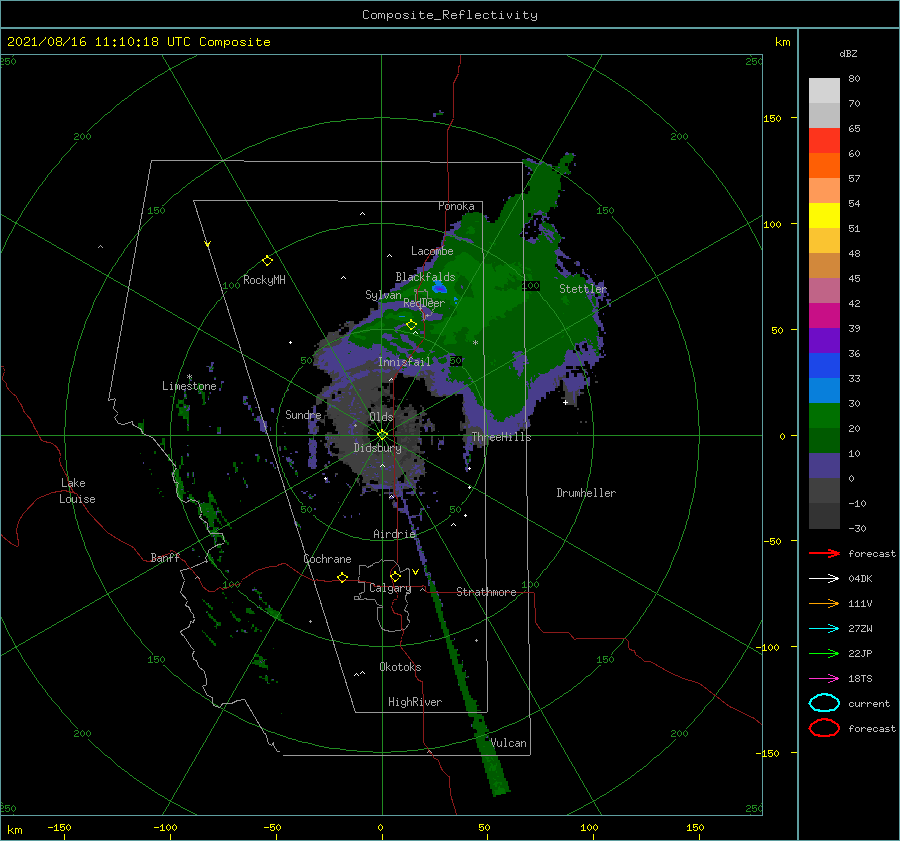Click the Vulcan town label
The height and width of the screenshot is (841, 900).
[x=508, y=743]
